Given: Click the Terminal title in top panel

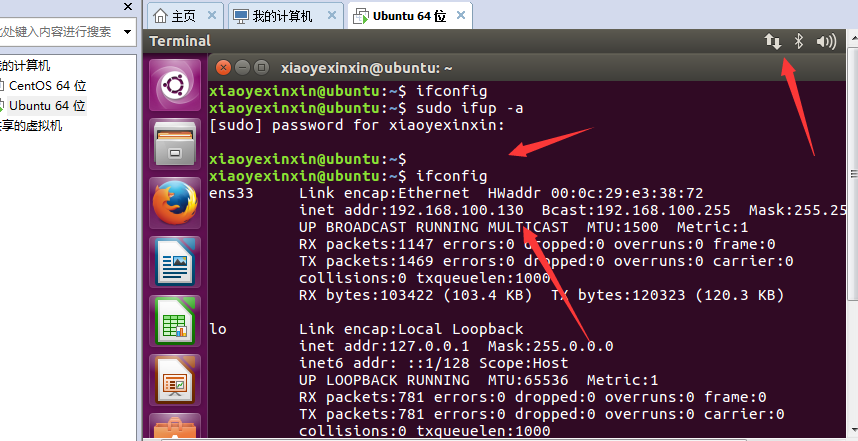Looking at the screenshot, I should tap(180, 41).
